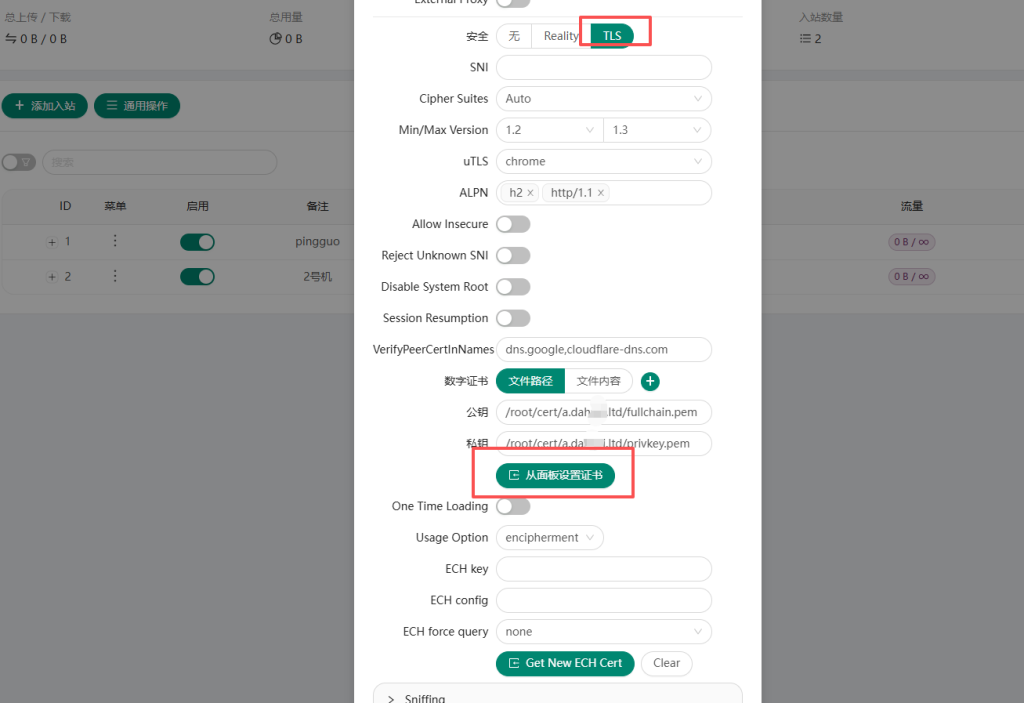Open the three-dot menu for row 1
1024x703 pixels.
pyautogui.click(x=115, y=241)
